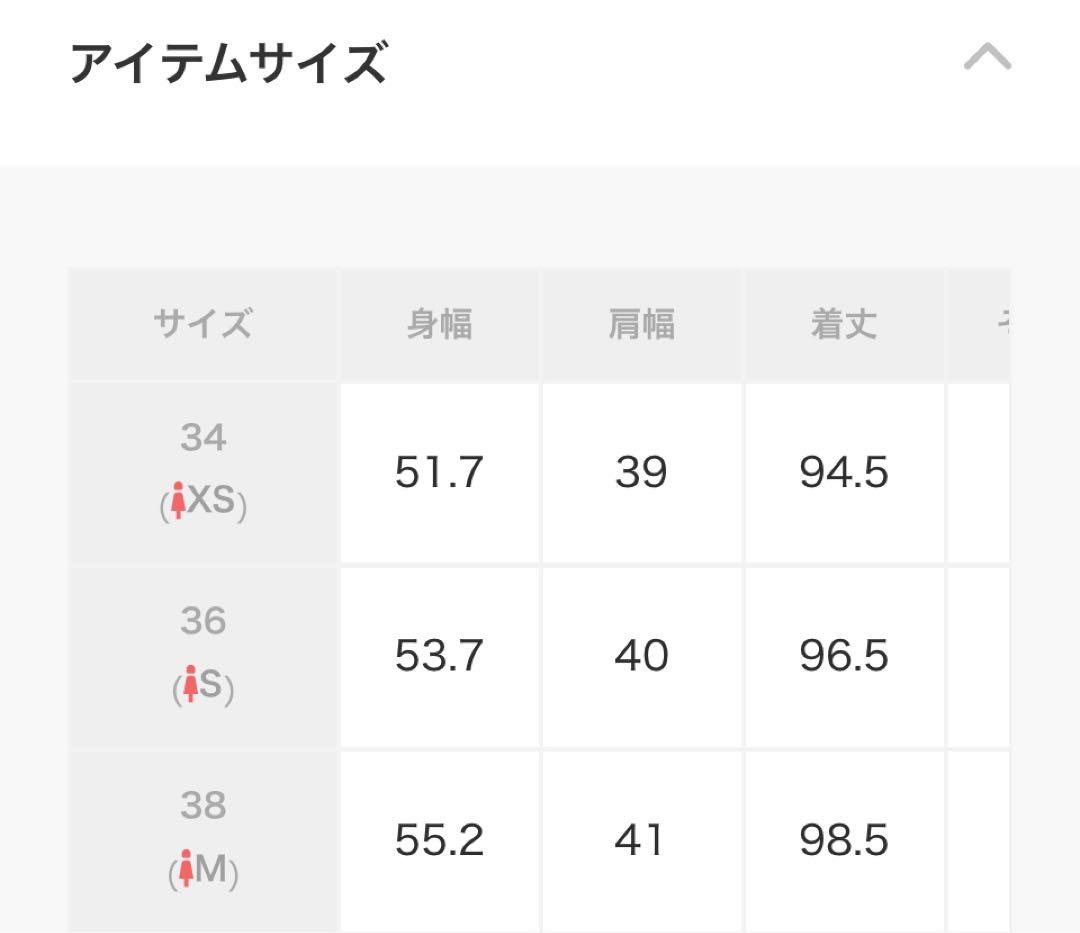Click the size 38 (M) row label
Screen dimensions: 1080x933
pyautogui.click(x=203, y=840)
